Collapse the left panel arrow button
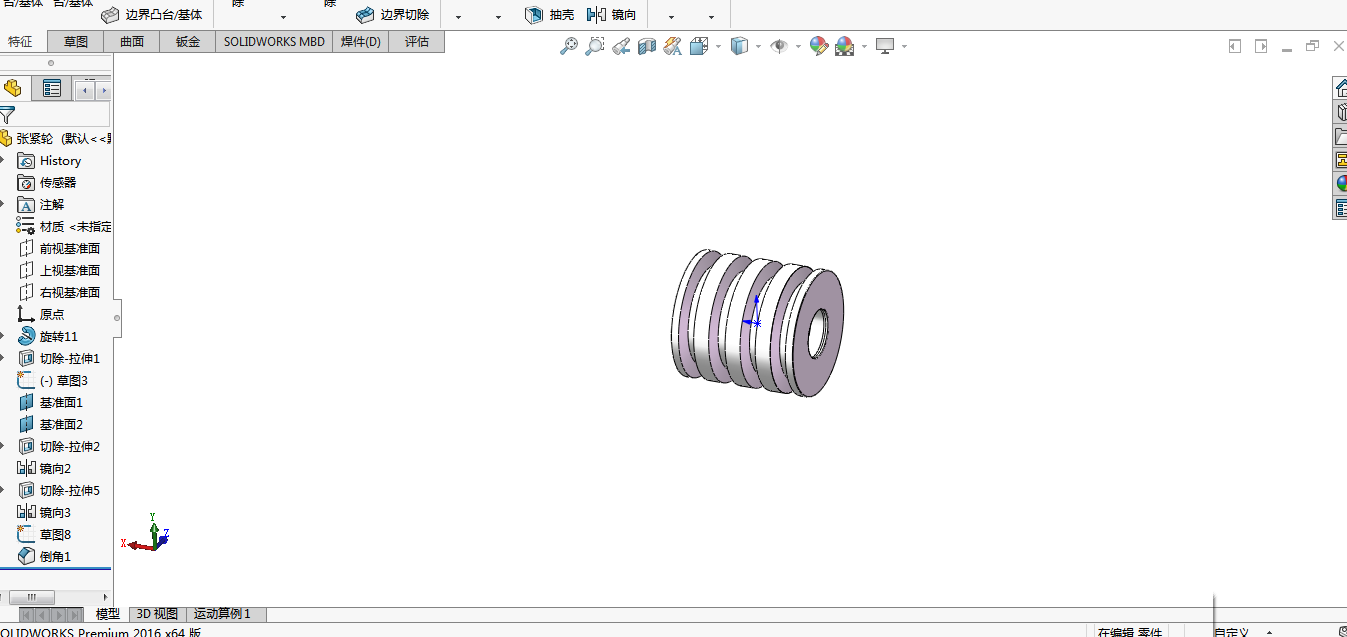The height and width of the screenshot is (637, 1347). (1235, 46)
